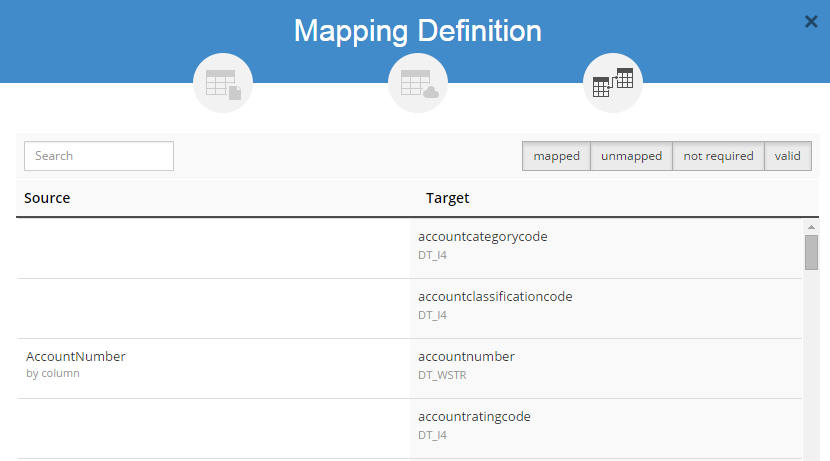Open the AccountNumber source mapping
Image resolution: width=830 pixels, height=461 pixels.
click(76, 357)
